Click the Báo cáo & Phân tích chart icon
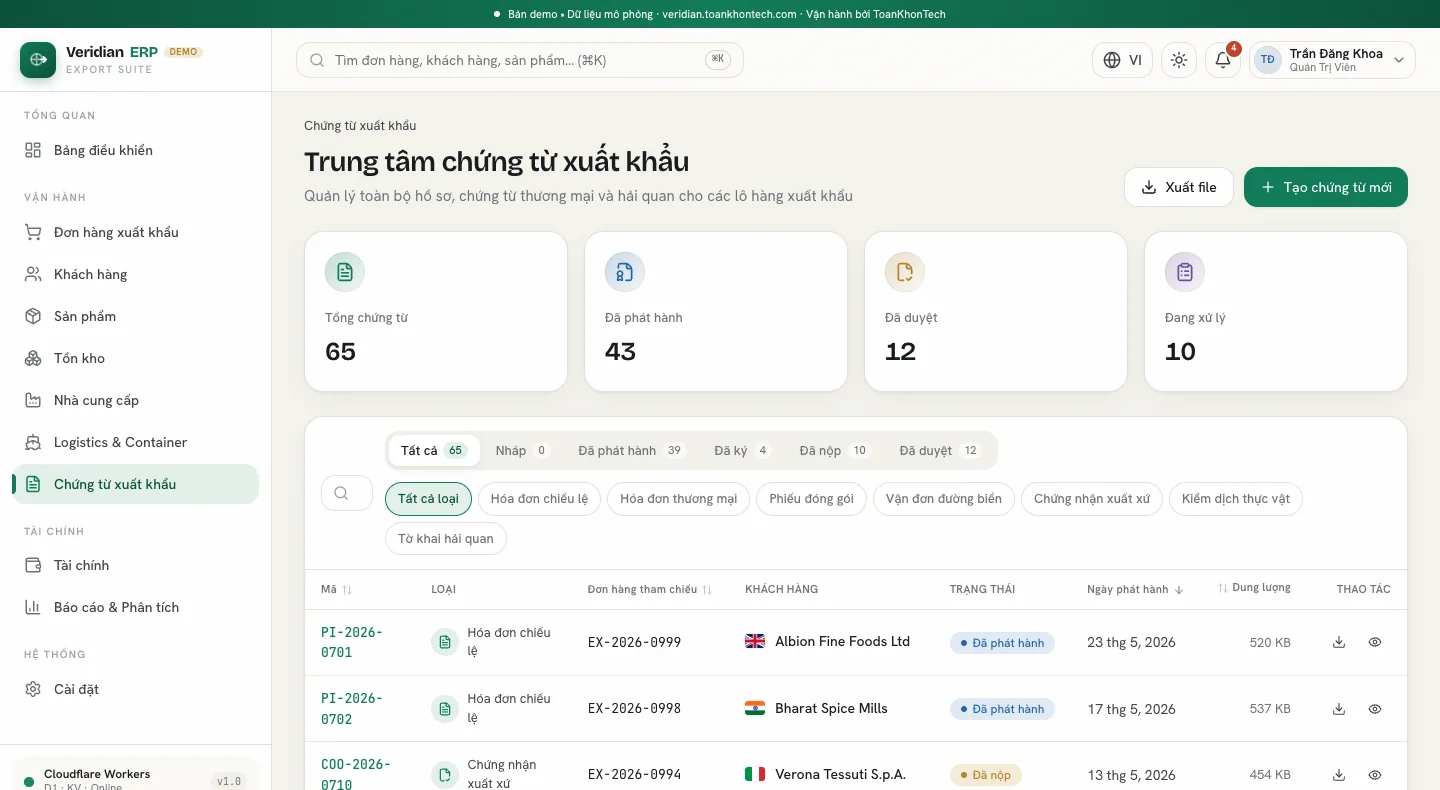The image size is (1440, 790). pyautogui.click(x=33, y=607)
